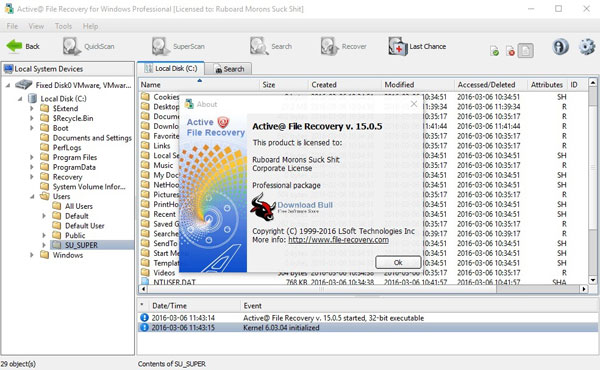Sort by the Name column header

tap(199, 85)
